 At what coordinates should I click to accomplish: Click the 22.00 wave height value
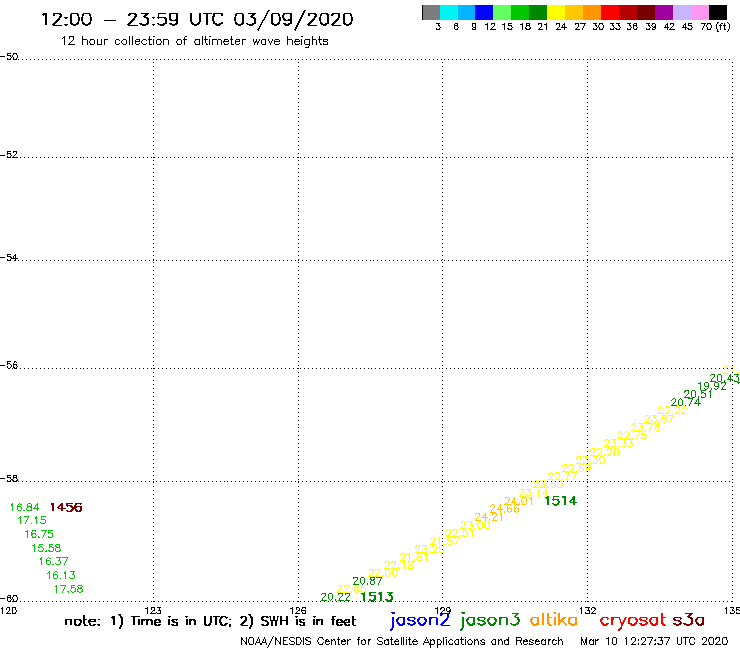383,573
